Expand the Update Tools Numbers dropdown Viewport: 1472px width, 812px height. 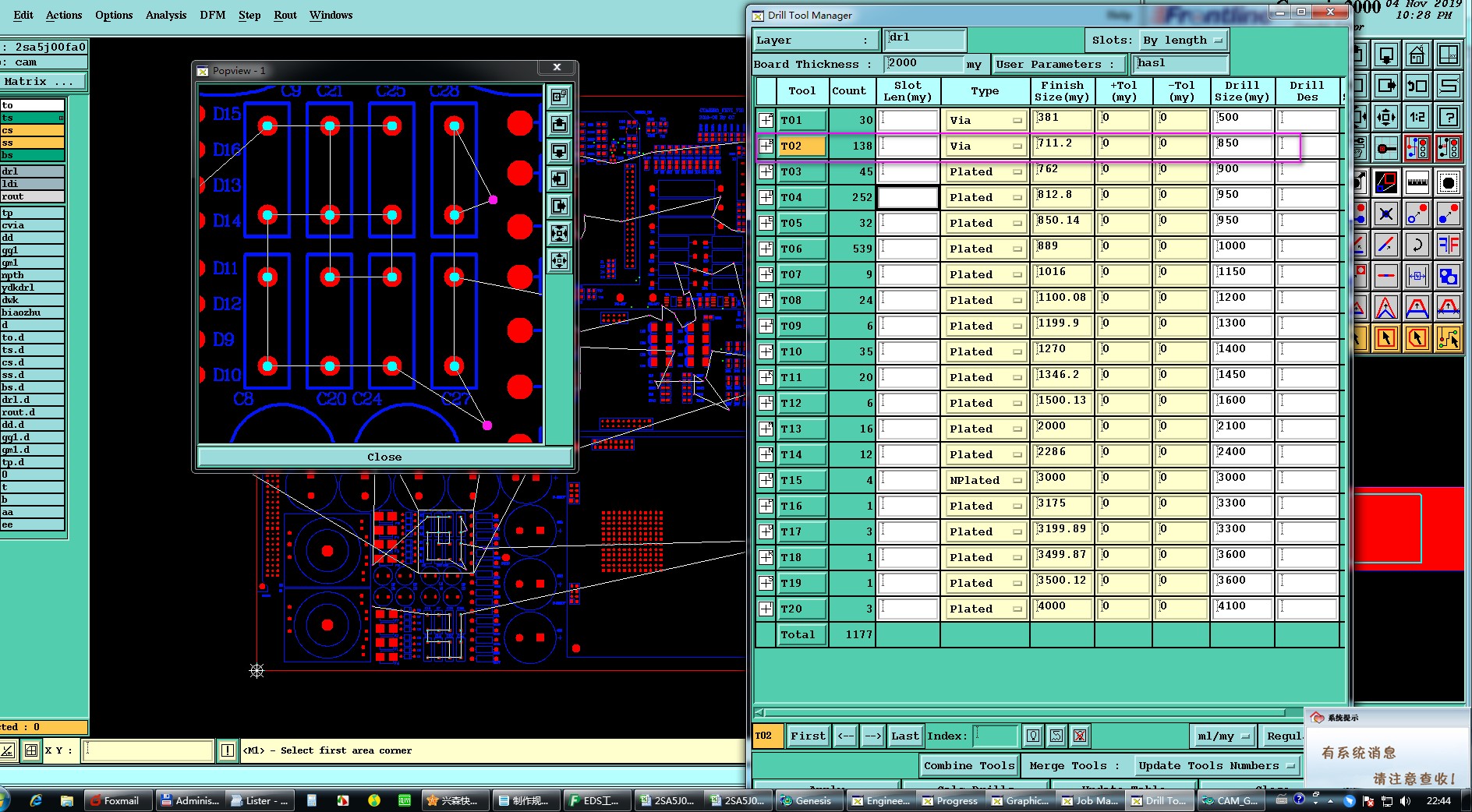coord(1216,765)
